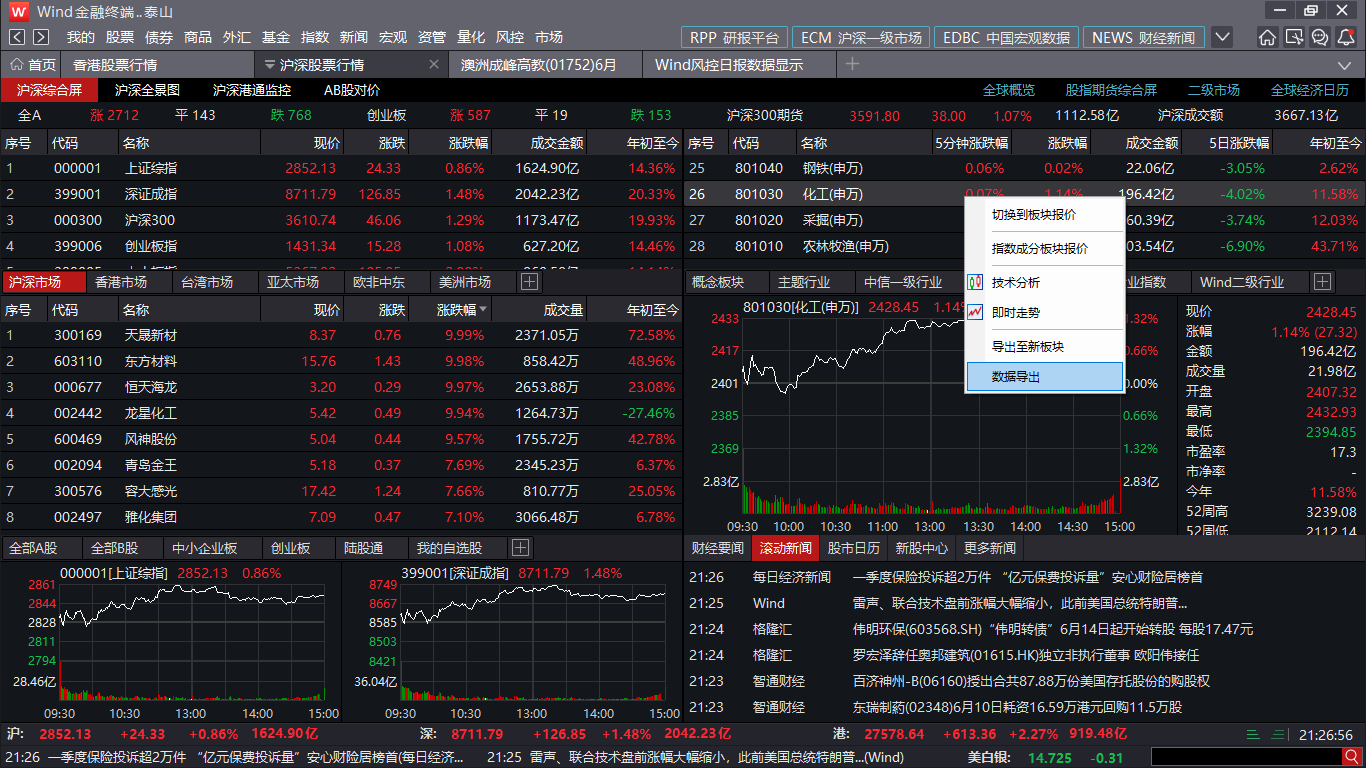Image resolution: width=1366 pixels, height=768 pixels.
Task: Open the home icon in top-right toolbar
Action: pyautogui.click(x=1267, y=37)
